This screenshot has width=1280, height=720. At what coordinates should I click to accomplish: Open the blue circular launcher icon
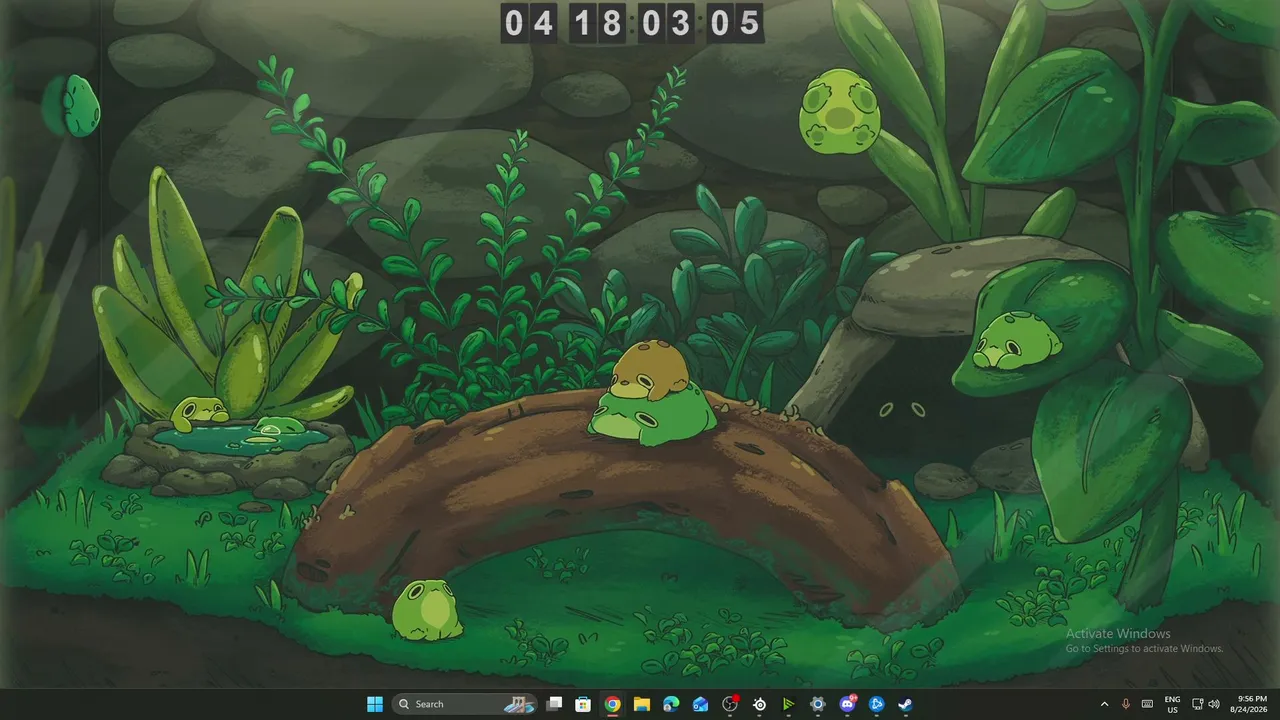[x=877, y=704]
